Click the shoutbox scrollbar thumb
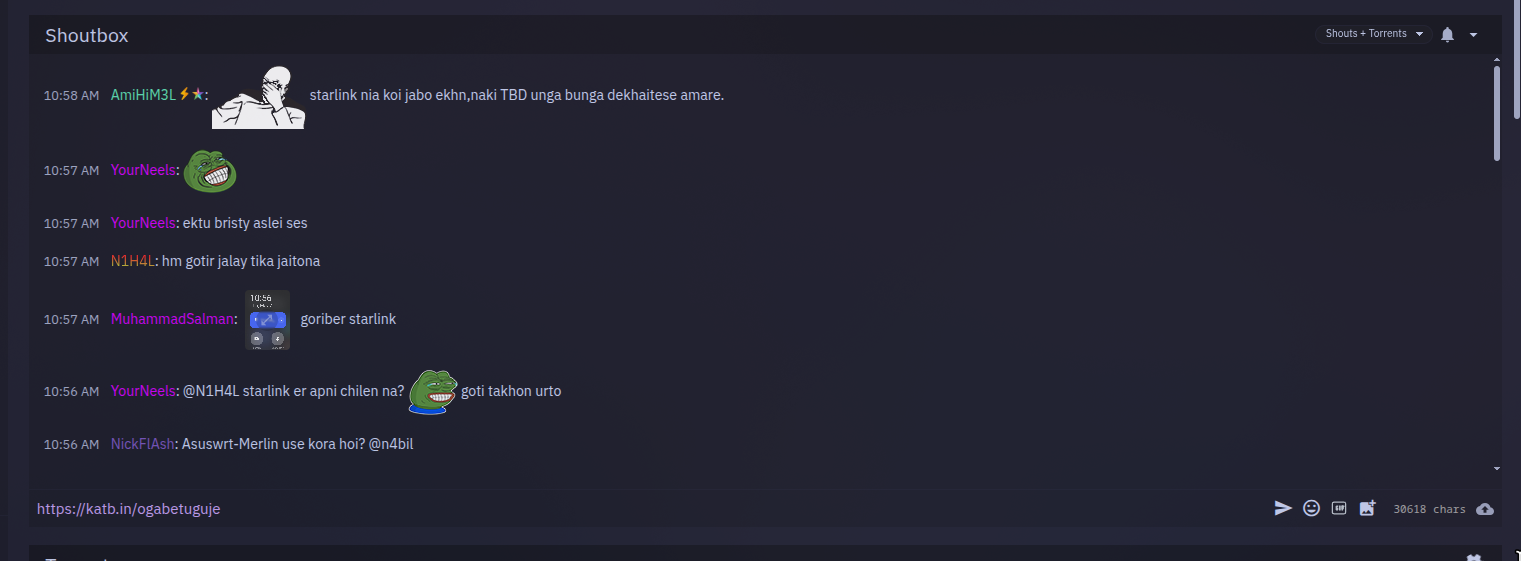The height and width of the screenshot is (561, 1521). point(1497,112)
